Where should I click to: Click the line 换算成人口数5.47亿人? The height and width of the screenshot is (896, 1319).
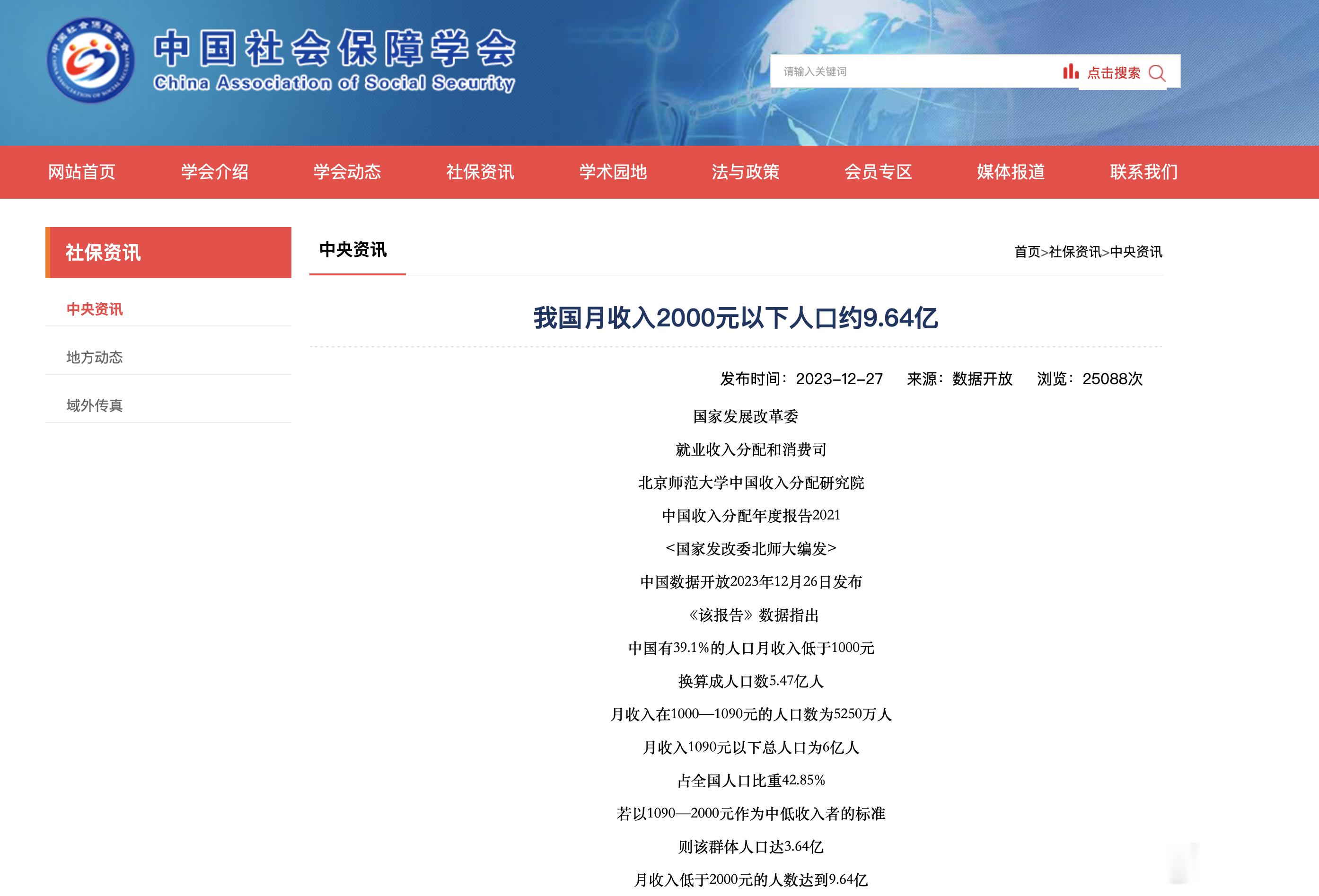click(x=751, y=682)
